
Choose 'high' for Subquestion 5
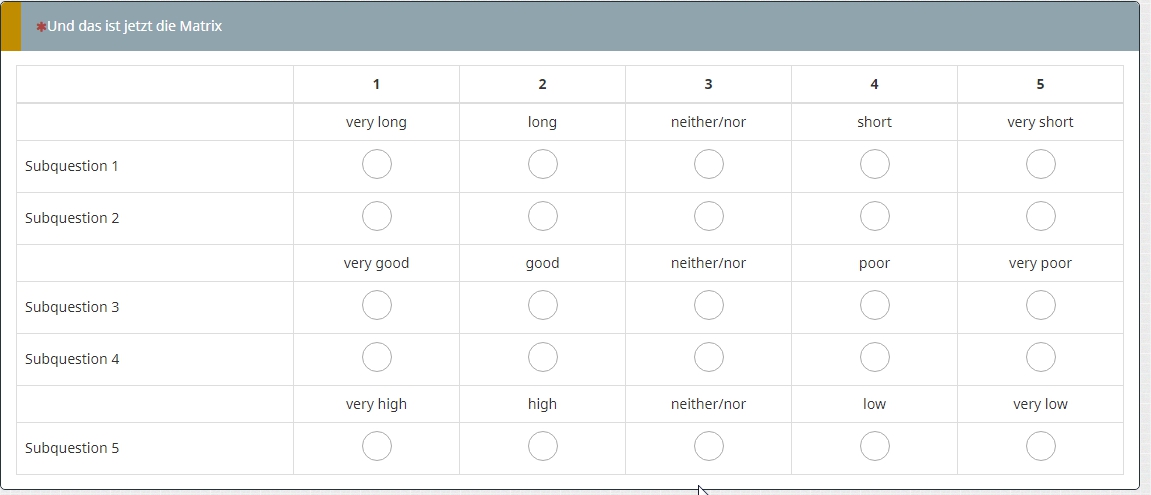[x=542, y=447]
